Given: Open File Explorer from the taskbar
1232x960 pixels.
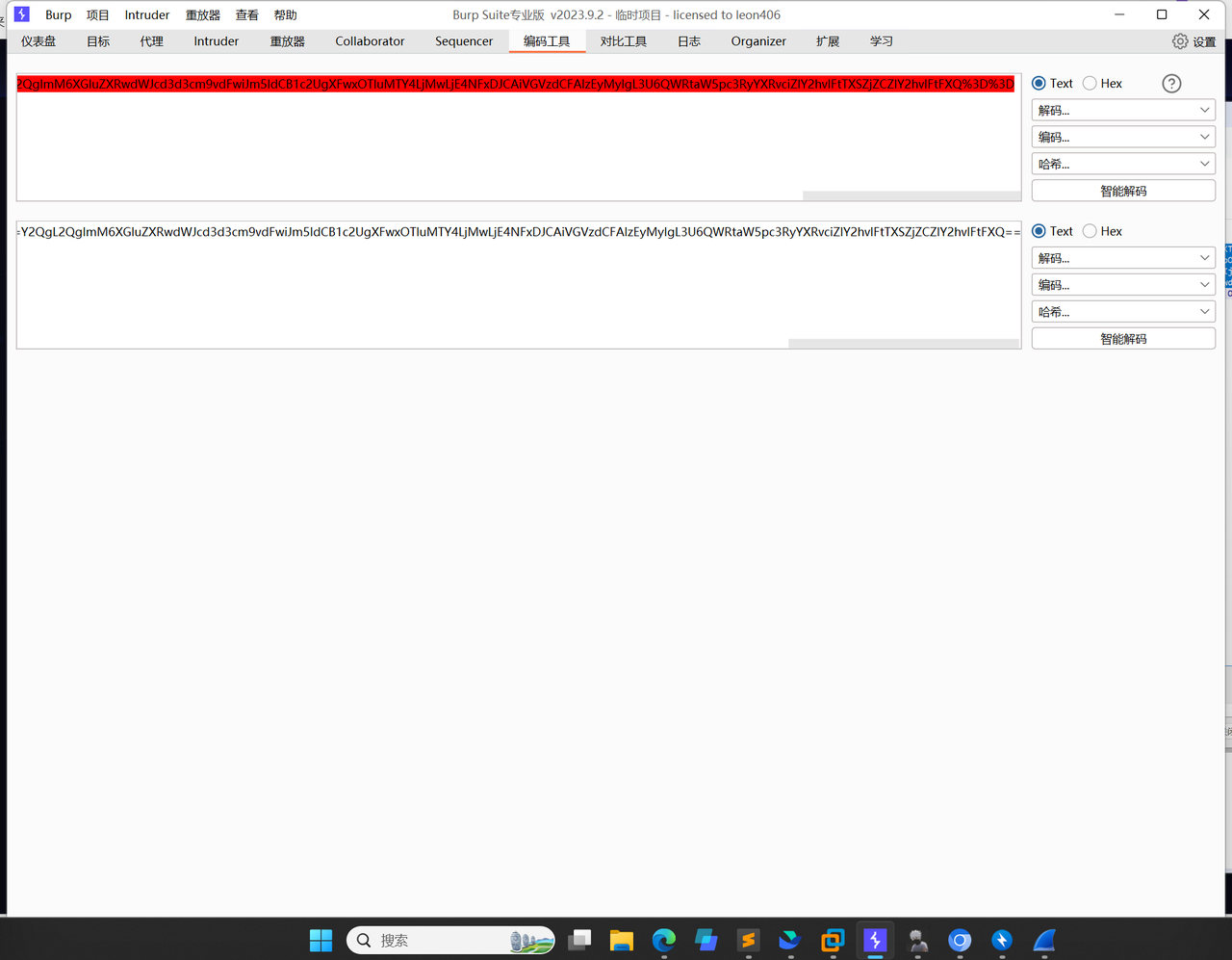Looking at the screenshot, I should pyautogui.click(x=621, y=940).
